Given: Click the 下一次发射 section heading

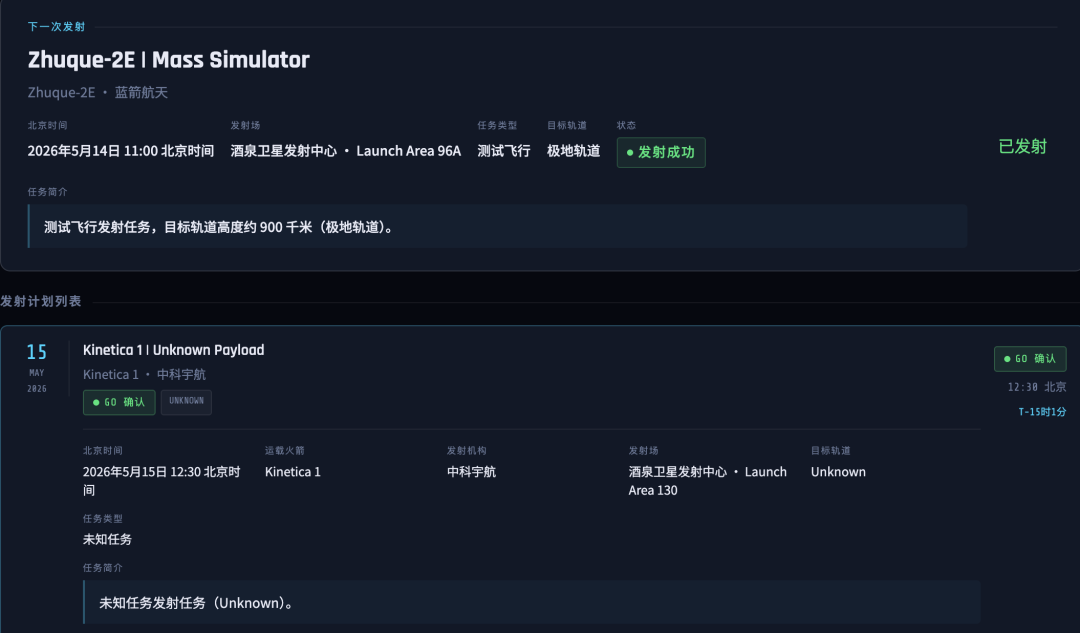Looking at the screenshot, I should click(x=56, y=27).
